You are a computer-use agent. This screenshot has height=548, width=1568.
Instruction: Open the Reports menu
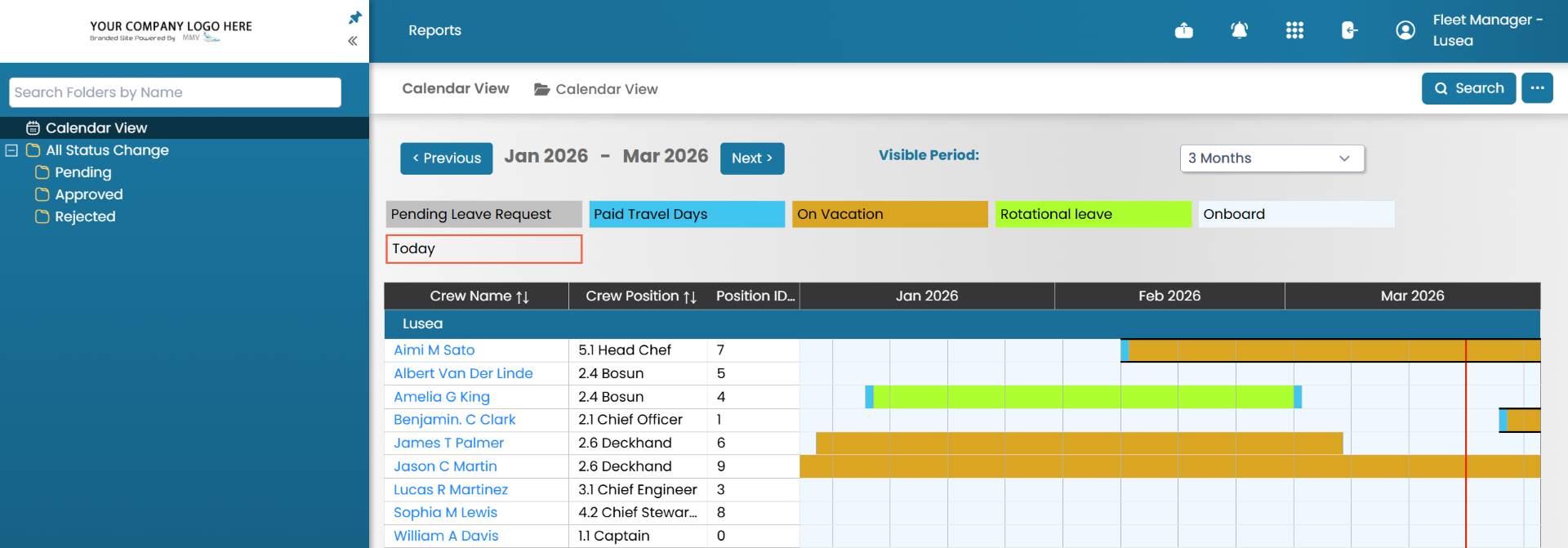coord(434,30)
